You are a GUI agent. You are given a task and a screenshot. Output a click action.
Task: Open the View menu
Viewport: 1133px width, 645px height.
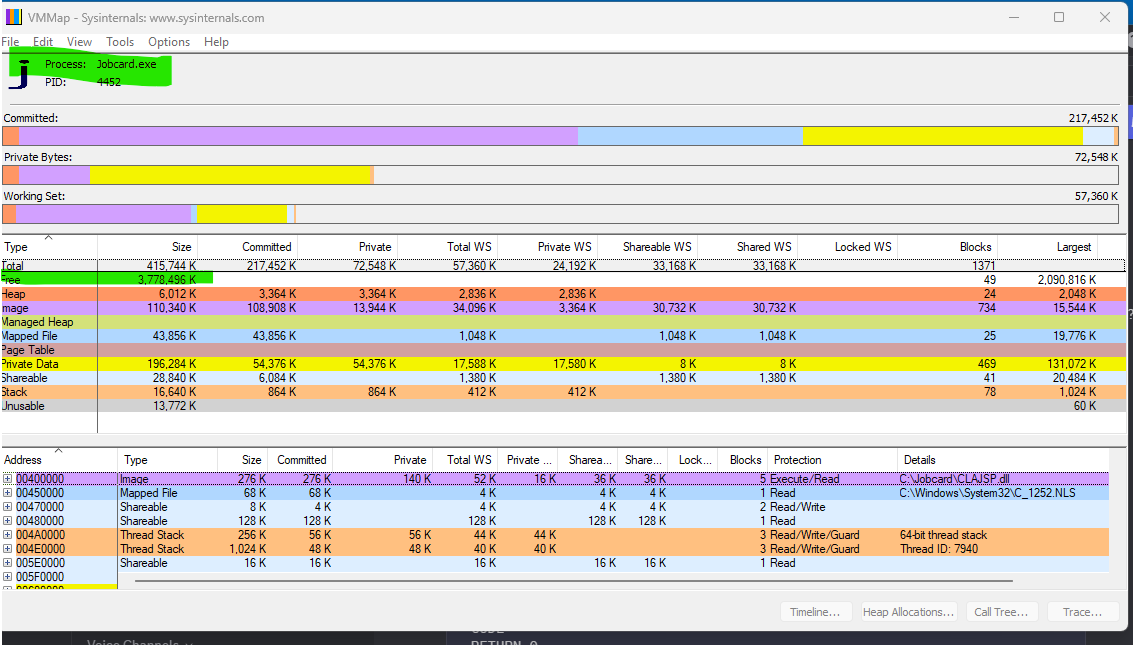pos(79,42)
